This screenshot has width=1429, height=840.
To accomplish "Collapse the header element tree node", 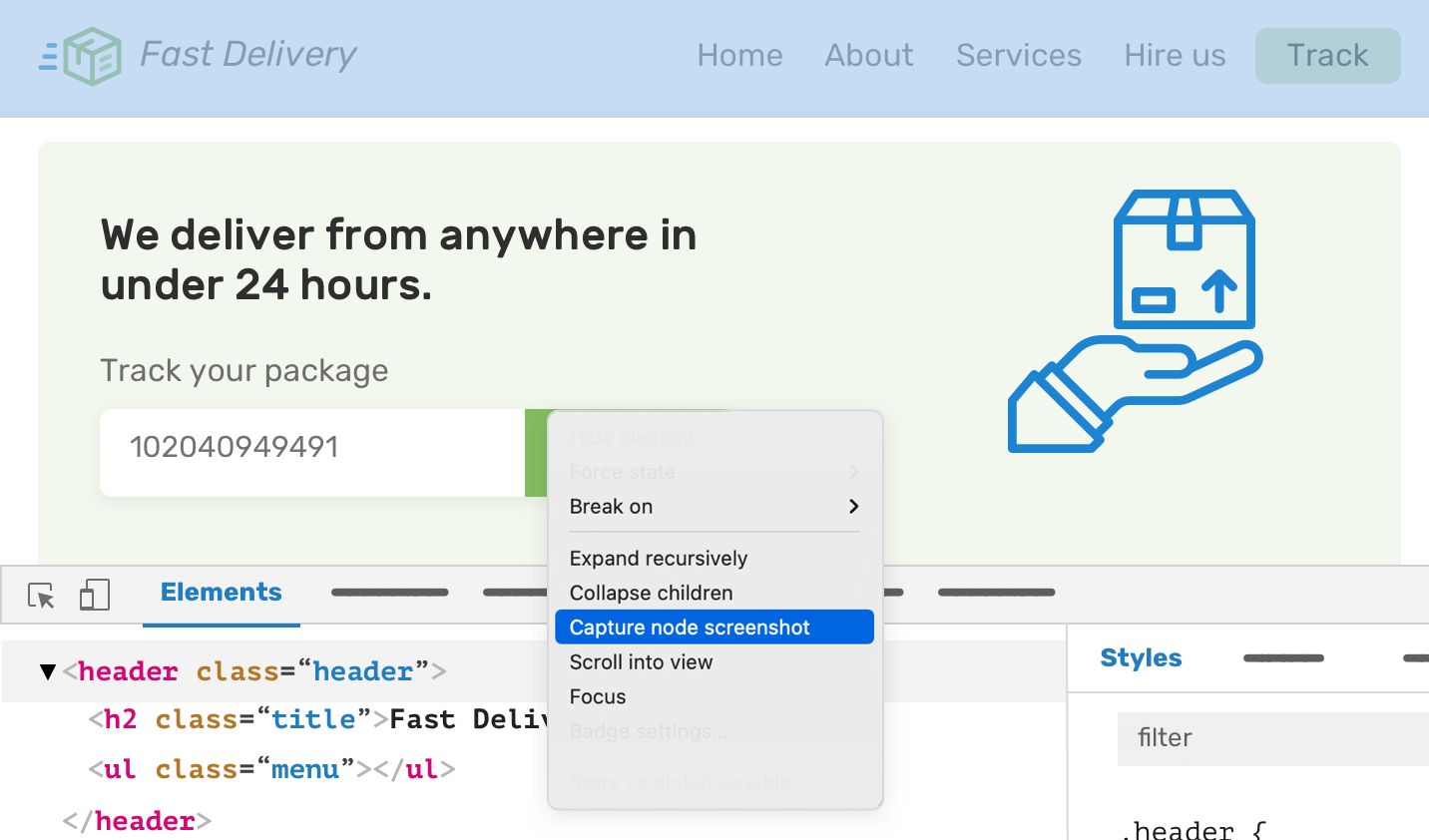I will pos(47,671).
